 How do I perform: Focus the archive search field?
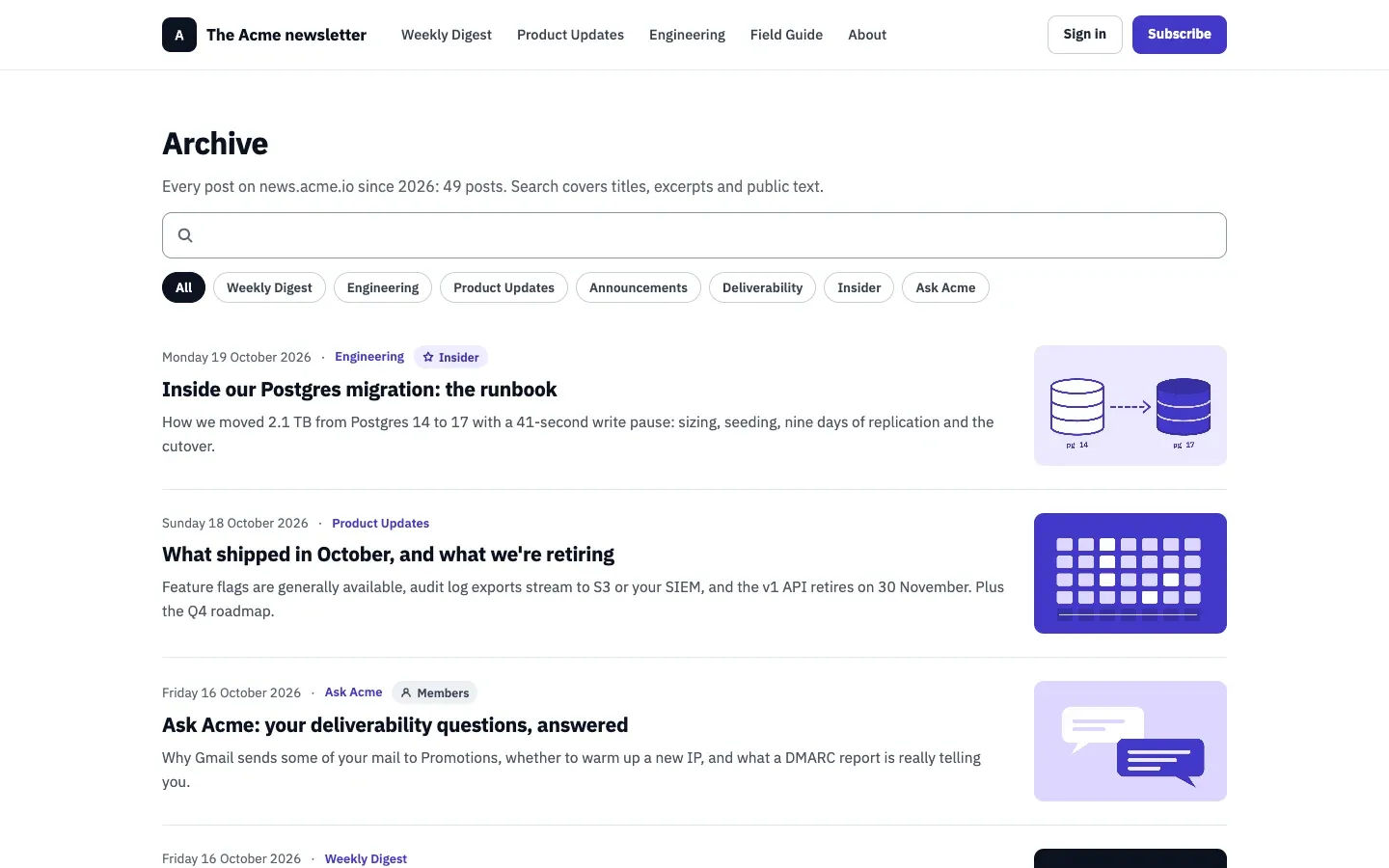[x=694, y=235]
